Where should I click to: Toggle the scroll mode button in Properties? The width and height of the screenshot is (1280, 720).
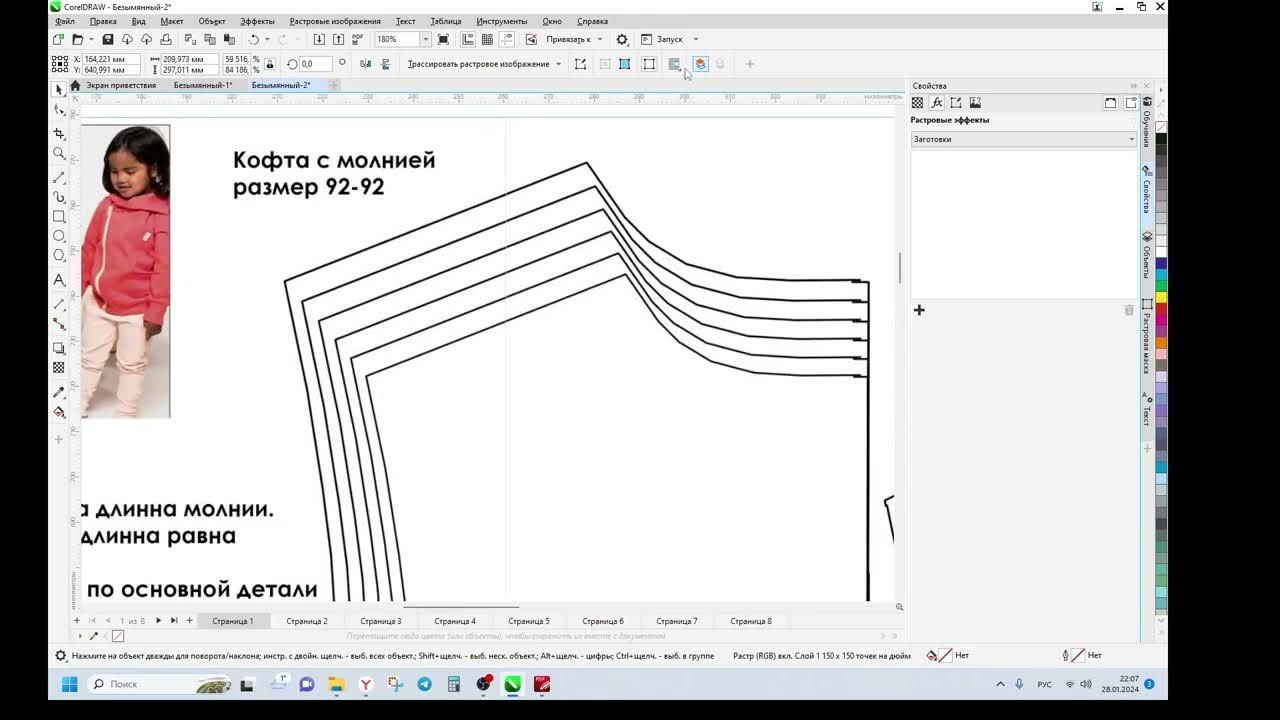point(1111,103)
